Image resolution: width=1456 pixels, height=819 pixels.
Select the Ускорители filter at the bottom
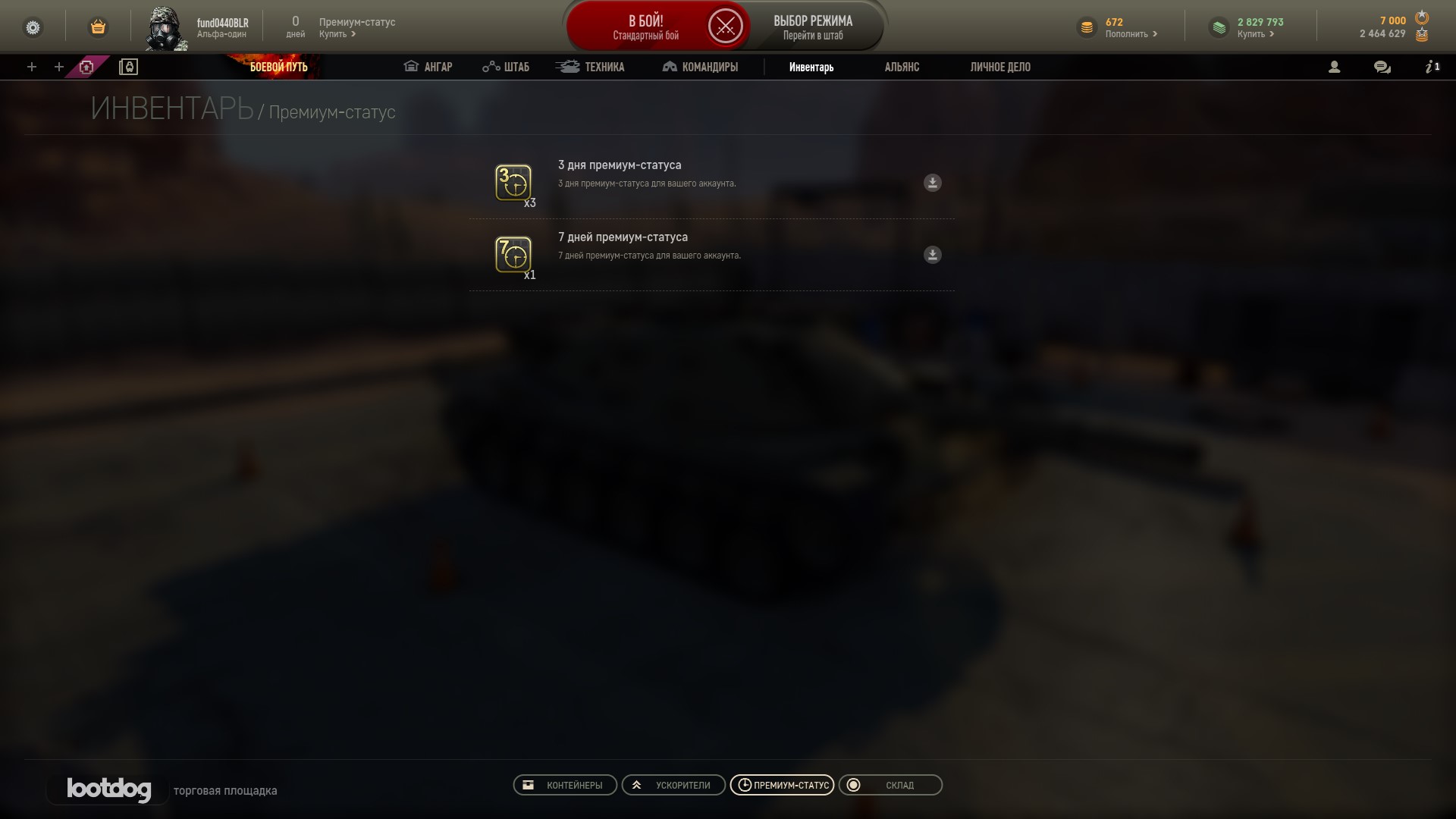(673, 785)
